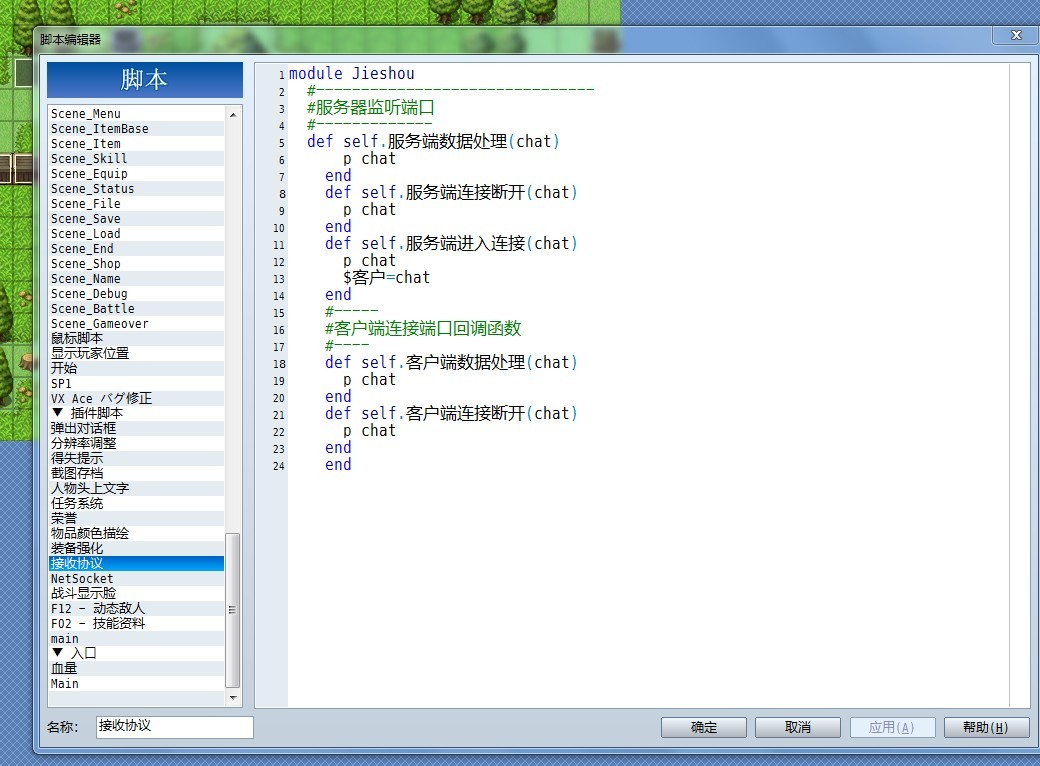Screen dimensions: 1040x766
Task: Select the 战斗显示脸 script
Action: click(137, 594)
